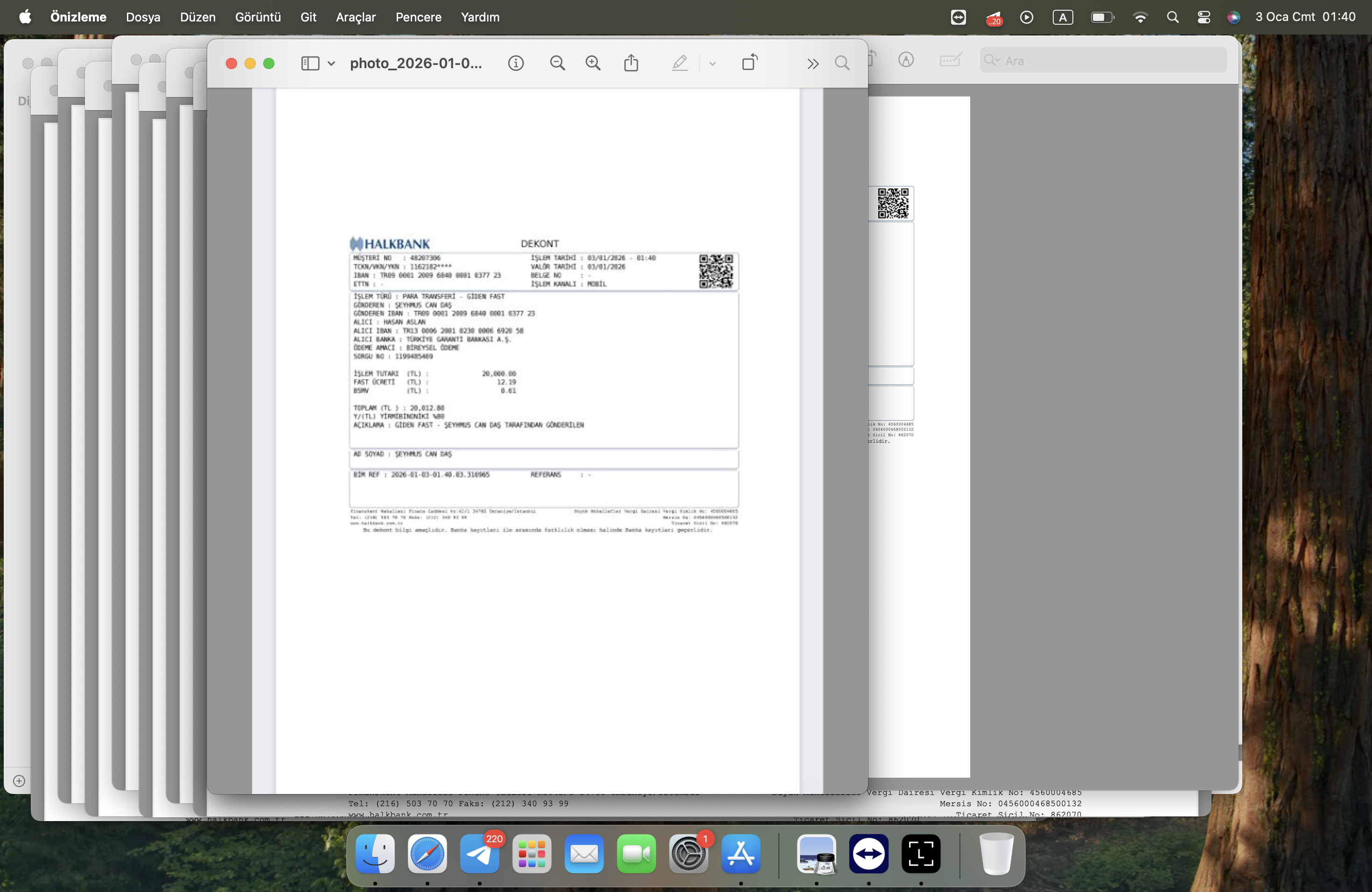
Task: Open the markup options dropdown arrow
Action: 713,63
